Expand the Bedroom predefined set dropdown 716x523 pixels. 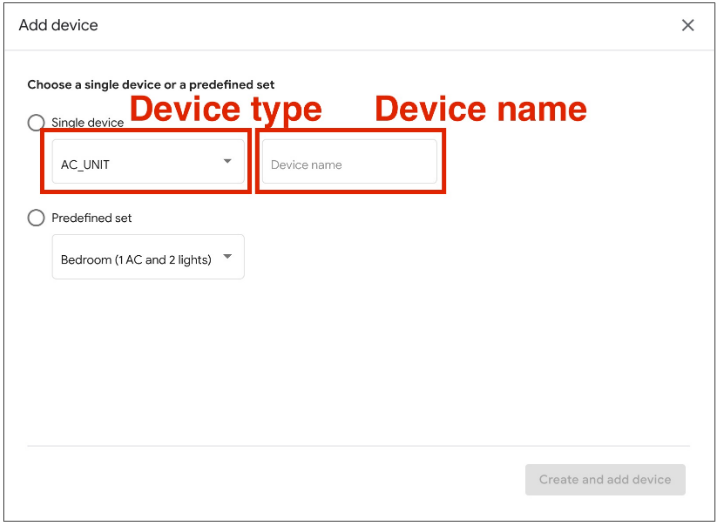(x=147, y=259)
